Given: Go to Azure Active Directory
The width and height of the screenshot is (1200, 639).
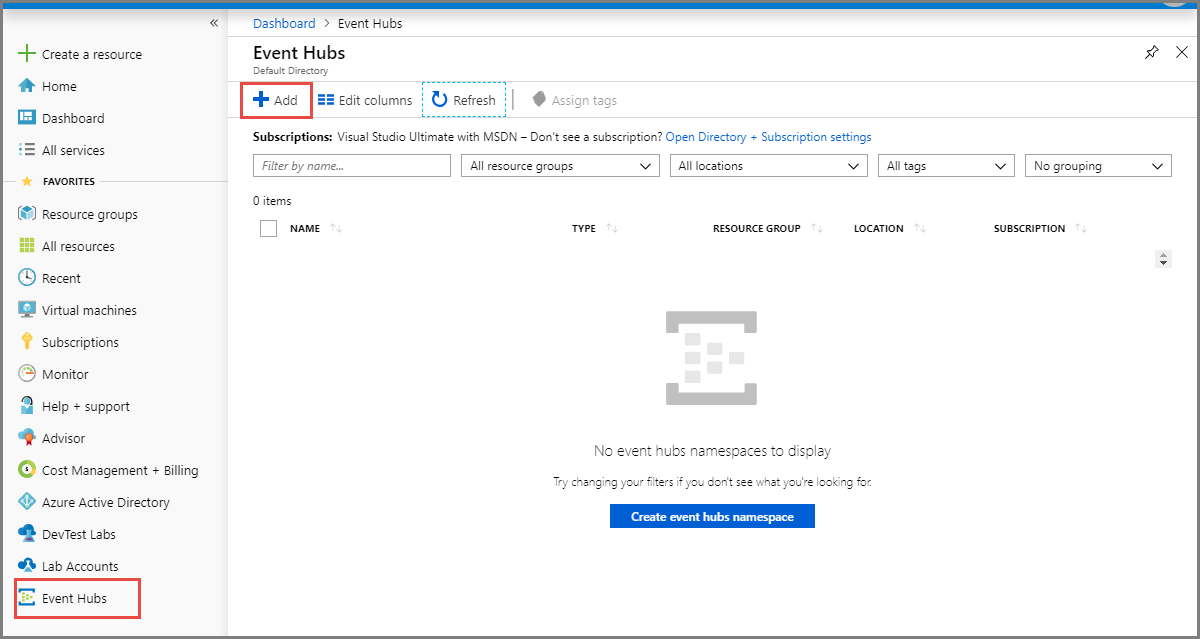Looking at the screenshot, I should 106,502.
